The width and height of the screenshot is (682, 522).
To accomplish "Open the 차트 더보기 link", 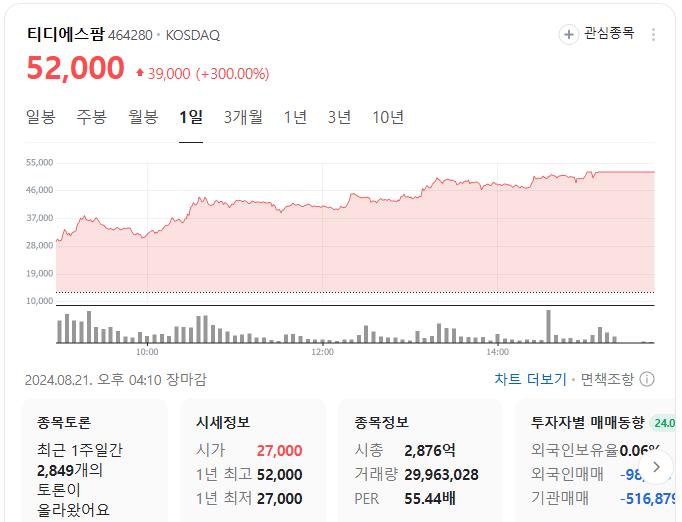I will pyautogui.click(x=530, y=379).
